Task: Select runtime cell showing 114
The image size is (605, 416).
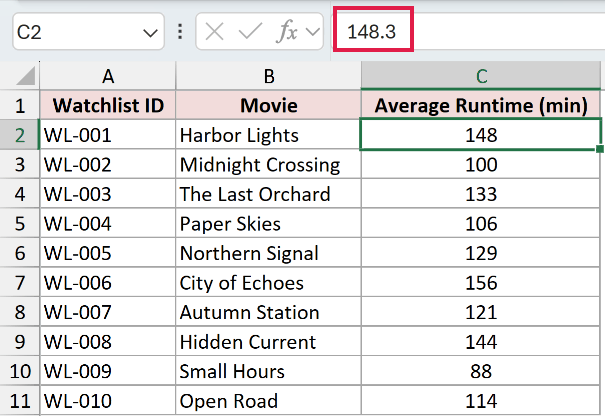Action: (481, 401)
